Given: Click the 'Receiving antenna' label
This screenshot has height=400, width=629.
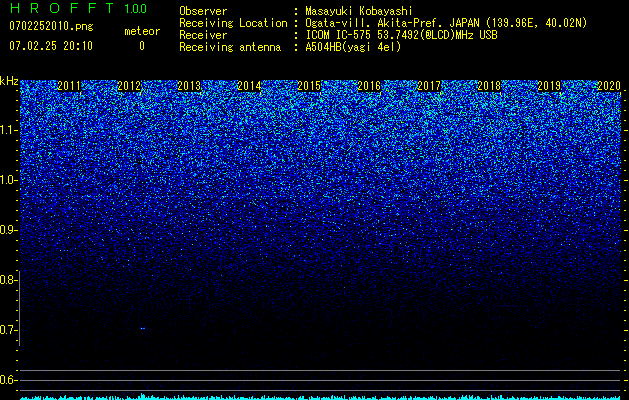Looking at the screenshot, I should [230, 47].
